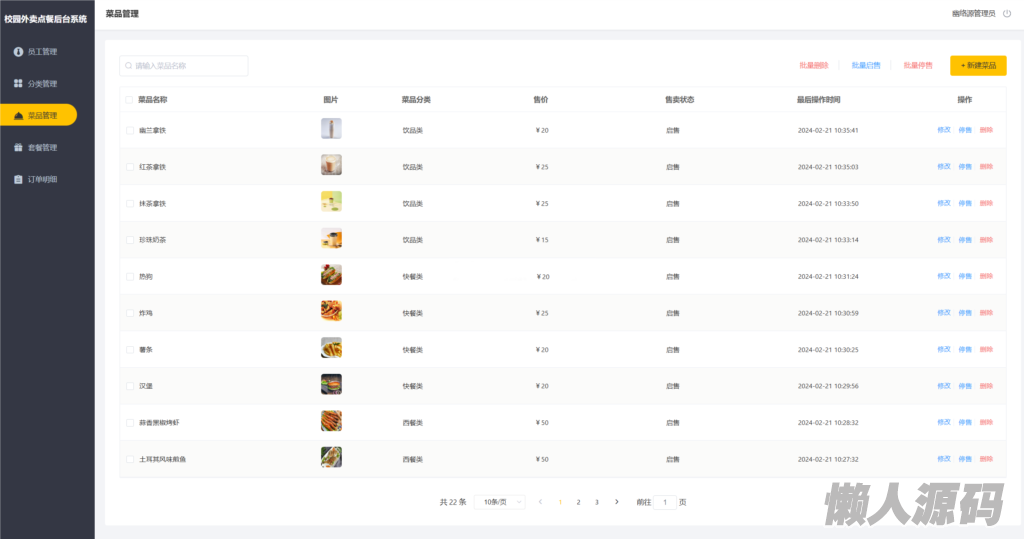This screenshot has height=539, width=1024.
Task: Check the 幽兰拿铁 row checkbox
Action: click(130, 131)
